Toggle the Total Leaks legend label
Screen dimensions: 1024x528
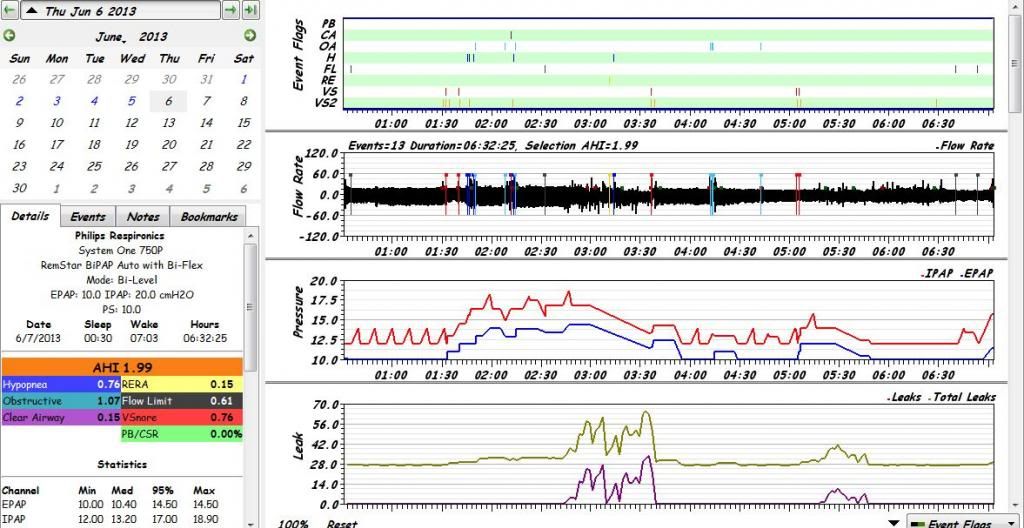point(964,397)
